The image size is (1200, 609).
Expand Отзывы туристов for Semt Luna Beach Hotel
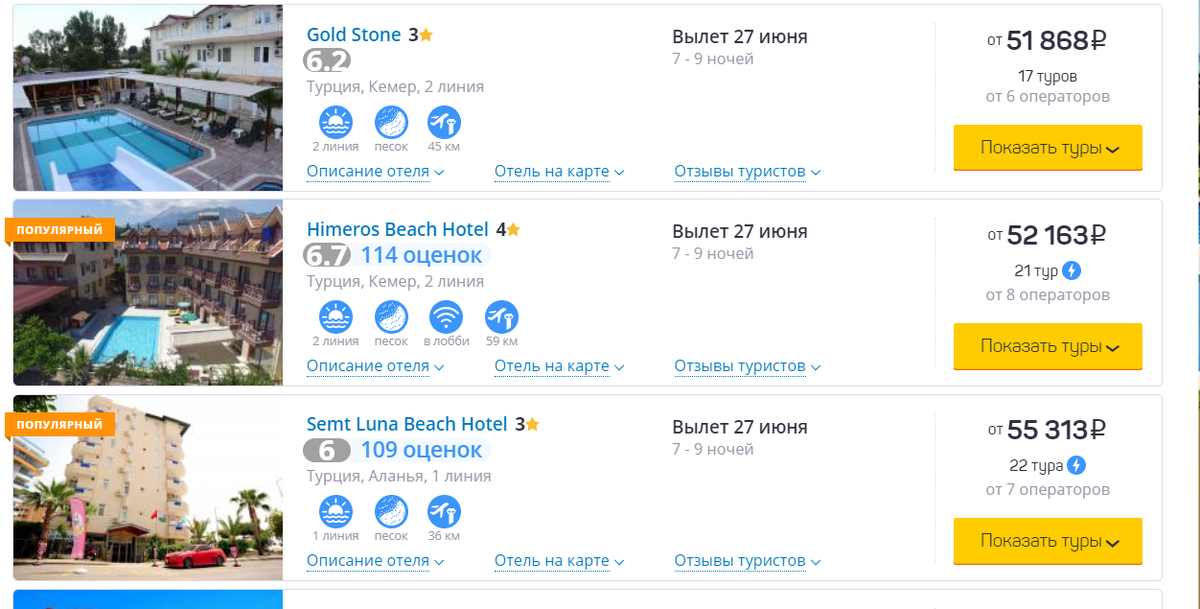coord(746,561)
